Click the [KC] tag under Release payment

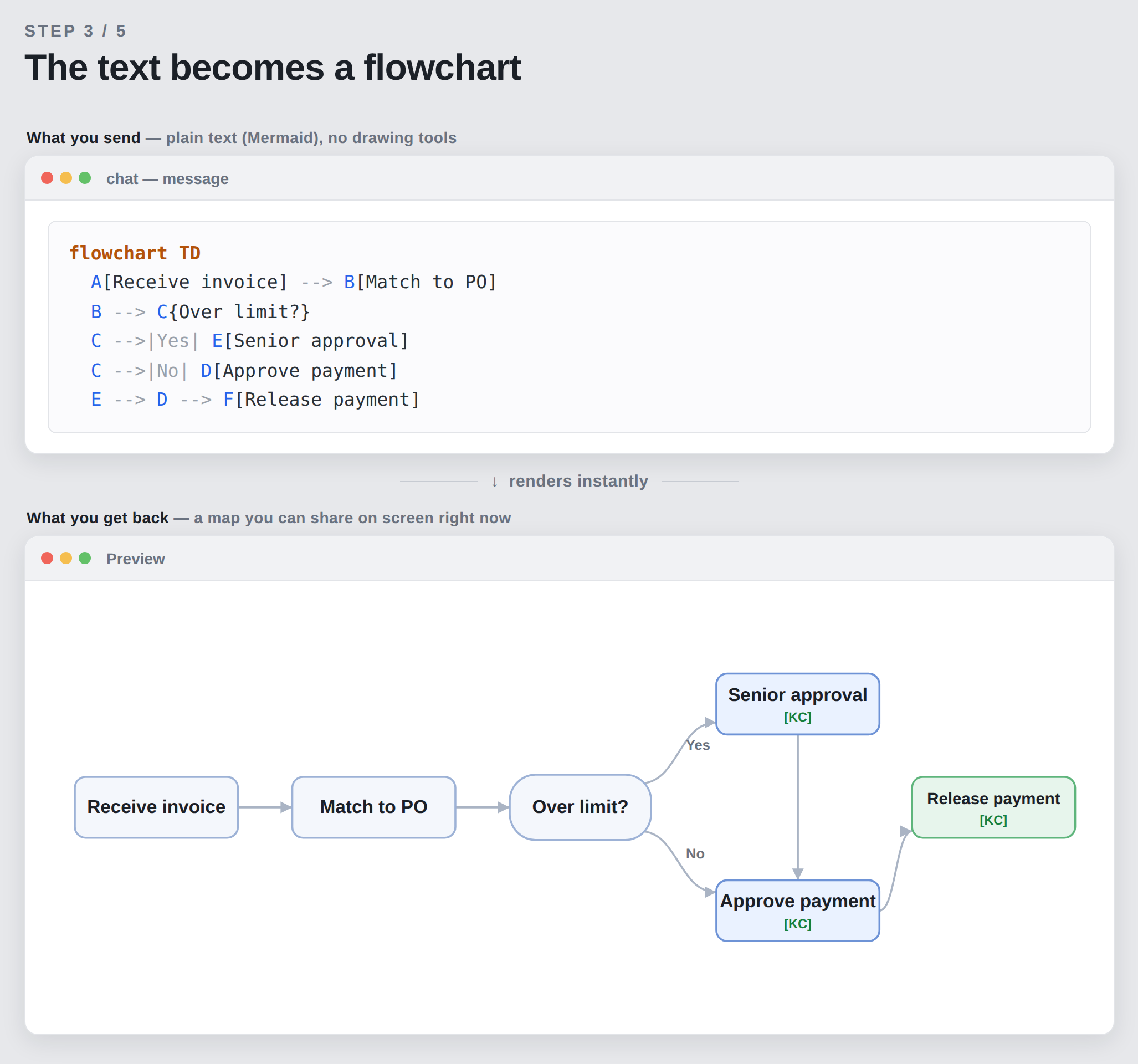993,820
